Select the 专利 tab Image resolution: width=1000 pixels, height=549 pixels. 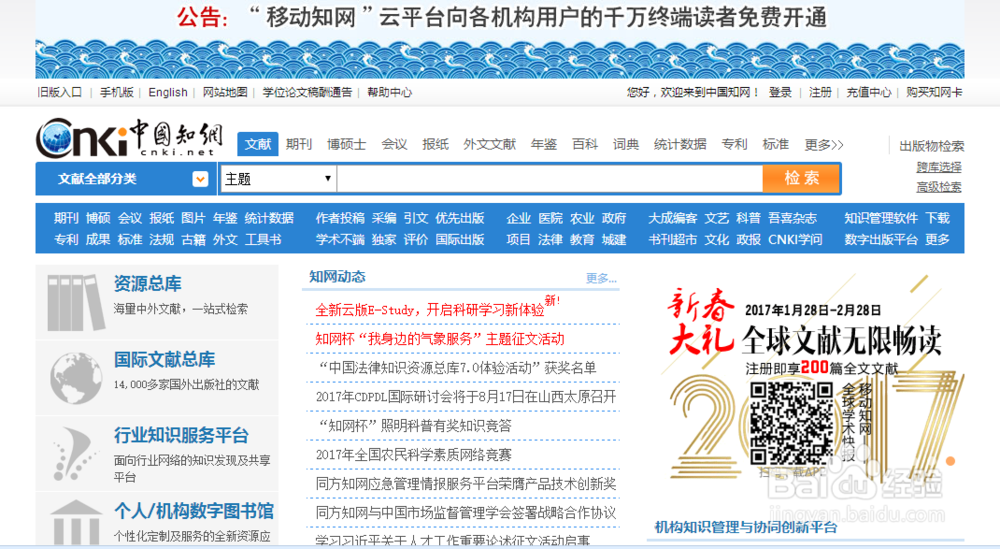click(x=734, y=145)
